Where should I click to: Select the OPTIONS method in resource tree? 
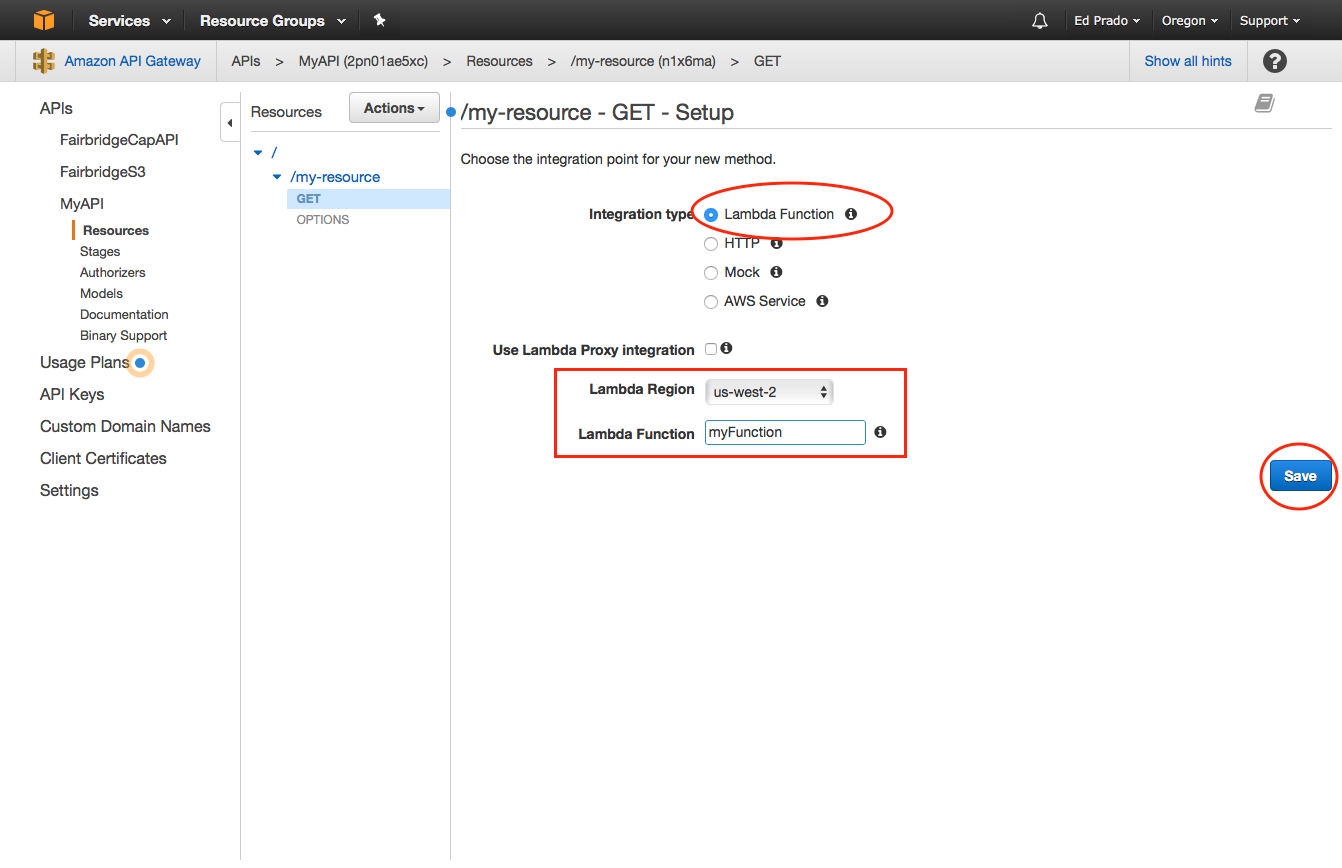pos(323,220)
